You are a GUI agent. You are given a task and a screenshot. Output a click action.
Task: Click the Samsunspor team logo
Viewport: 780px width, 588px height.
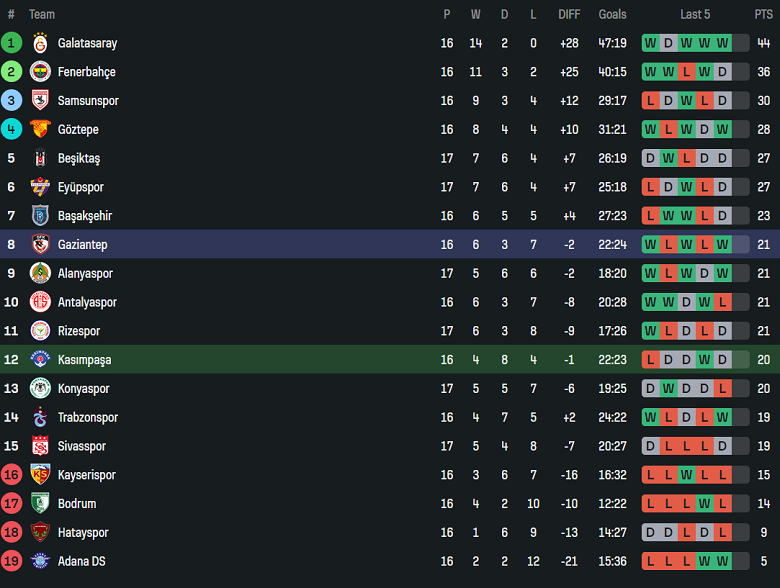pos(40,101)
